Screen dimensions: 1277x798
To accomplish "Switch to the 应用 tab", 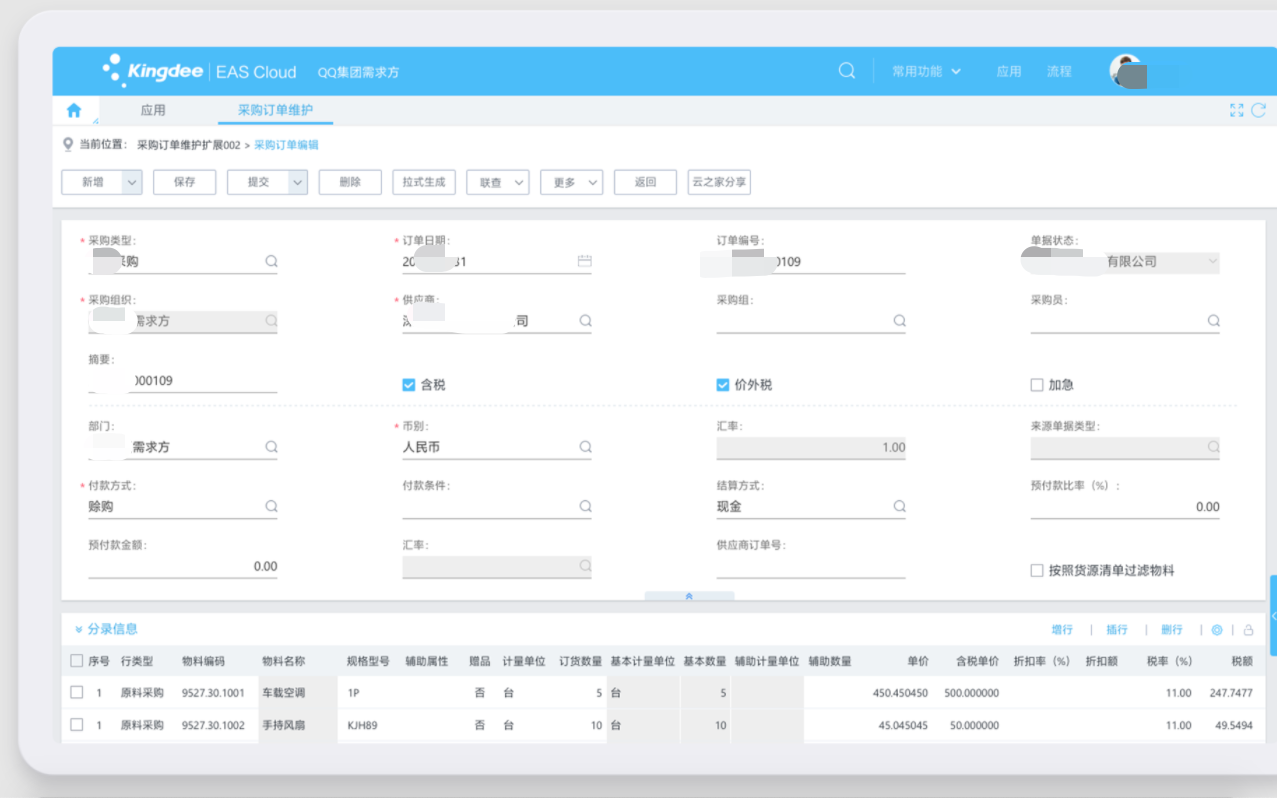I will pos(153,110).
